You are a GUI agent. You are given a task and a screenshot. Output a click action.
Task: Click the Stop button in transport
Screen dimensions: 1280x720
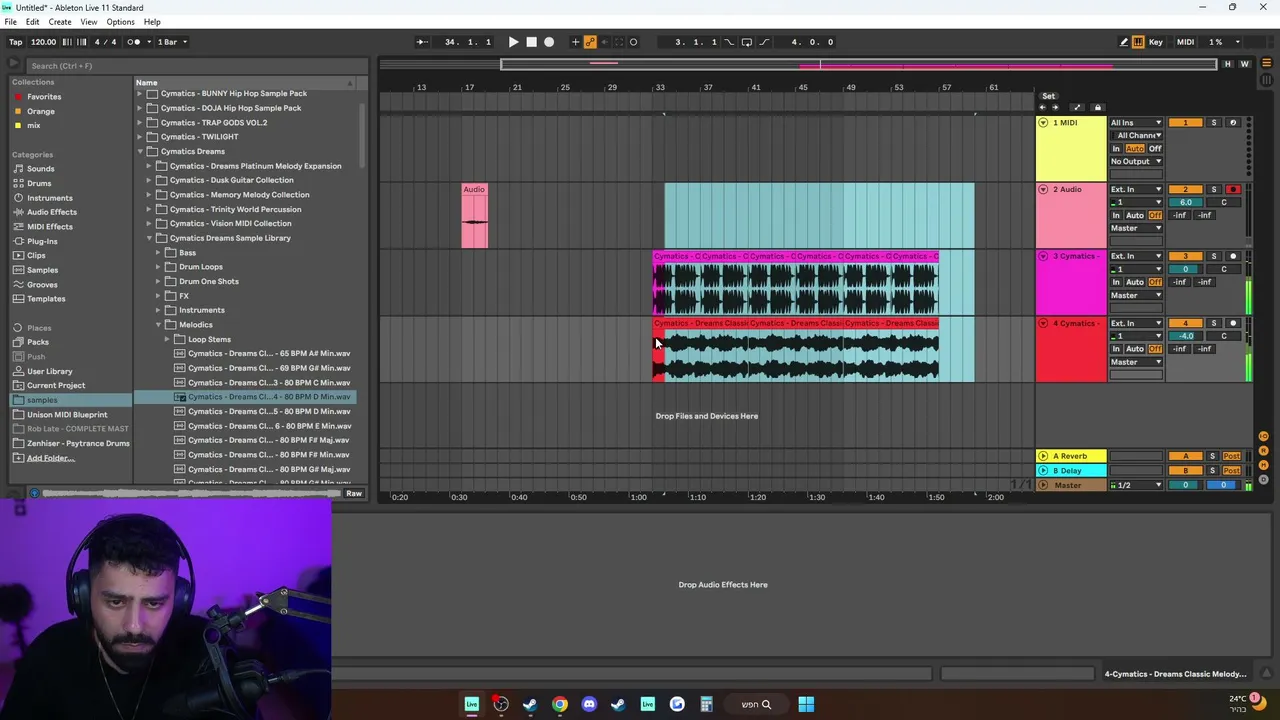[x=531, y=42]
